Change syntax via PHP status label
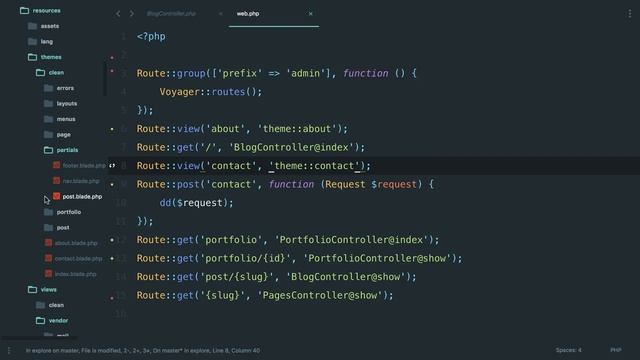The image size is (640, 360). point(616,350)
